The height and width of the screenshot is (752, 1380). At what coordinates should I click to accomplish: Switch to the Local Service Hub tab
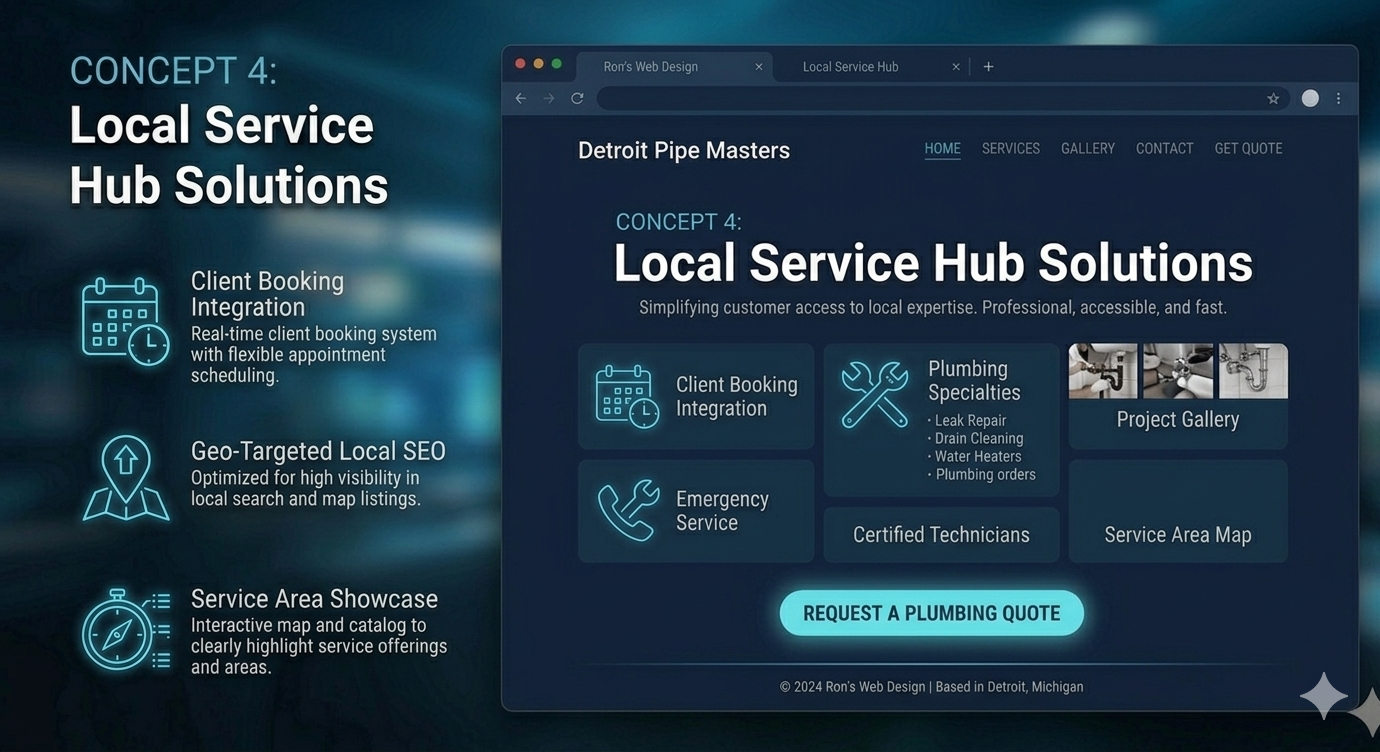tap(850, 66)
